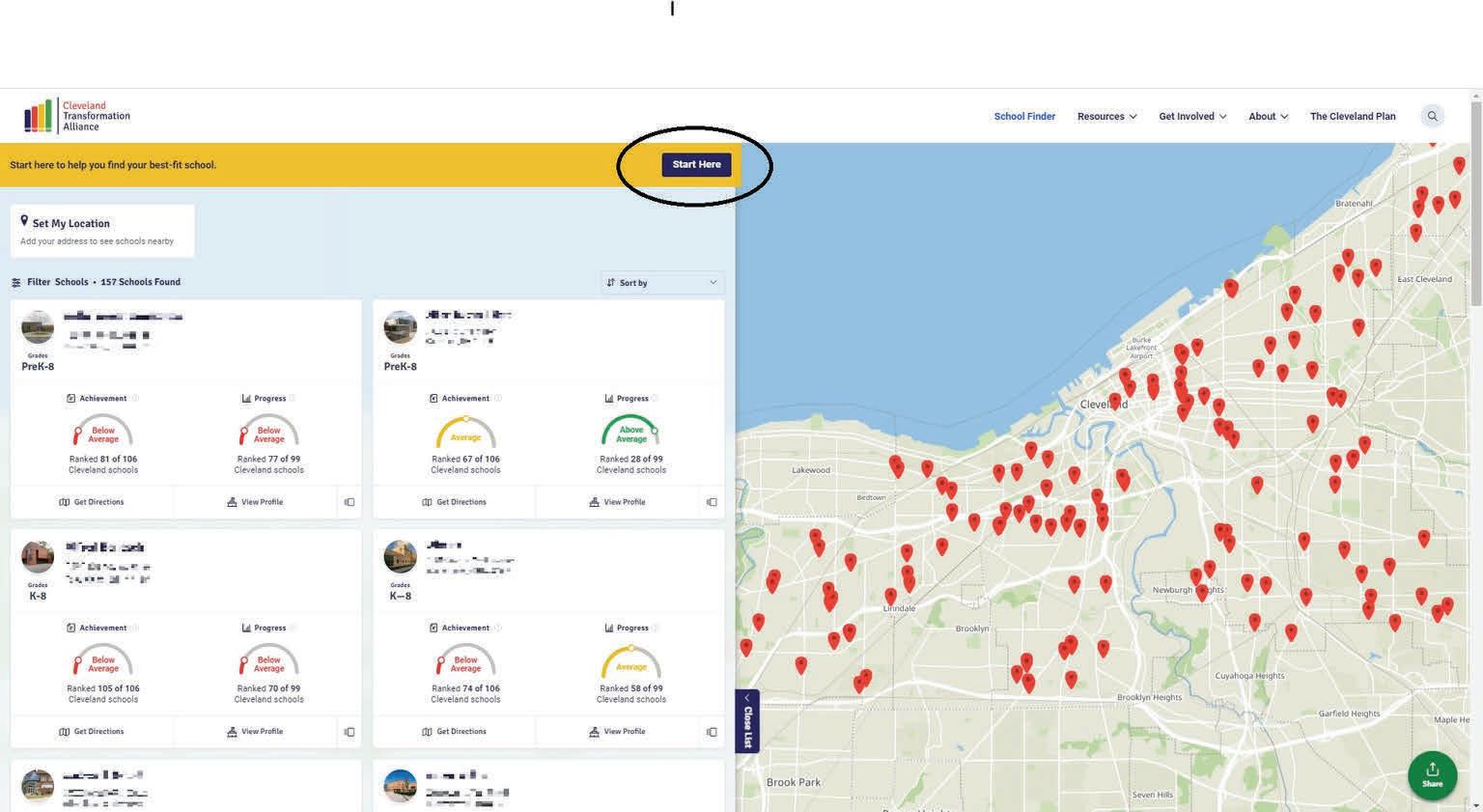Click the Cleveland Transformation Alliance logo
This screenshot has height=812, width=1483.
77,116
